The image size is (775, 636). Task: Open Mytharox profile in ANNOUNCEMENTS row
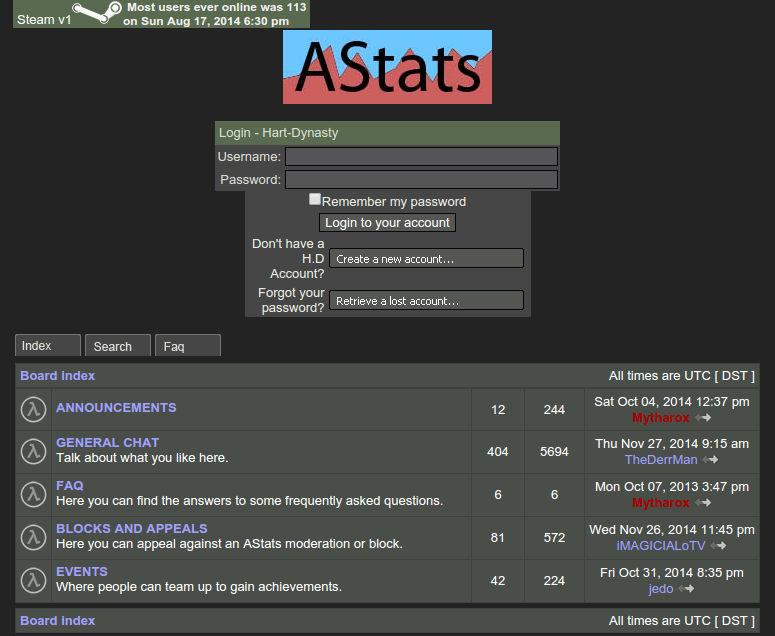(660, 418)
